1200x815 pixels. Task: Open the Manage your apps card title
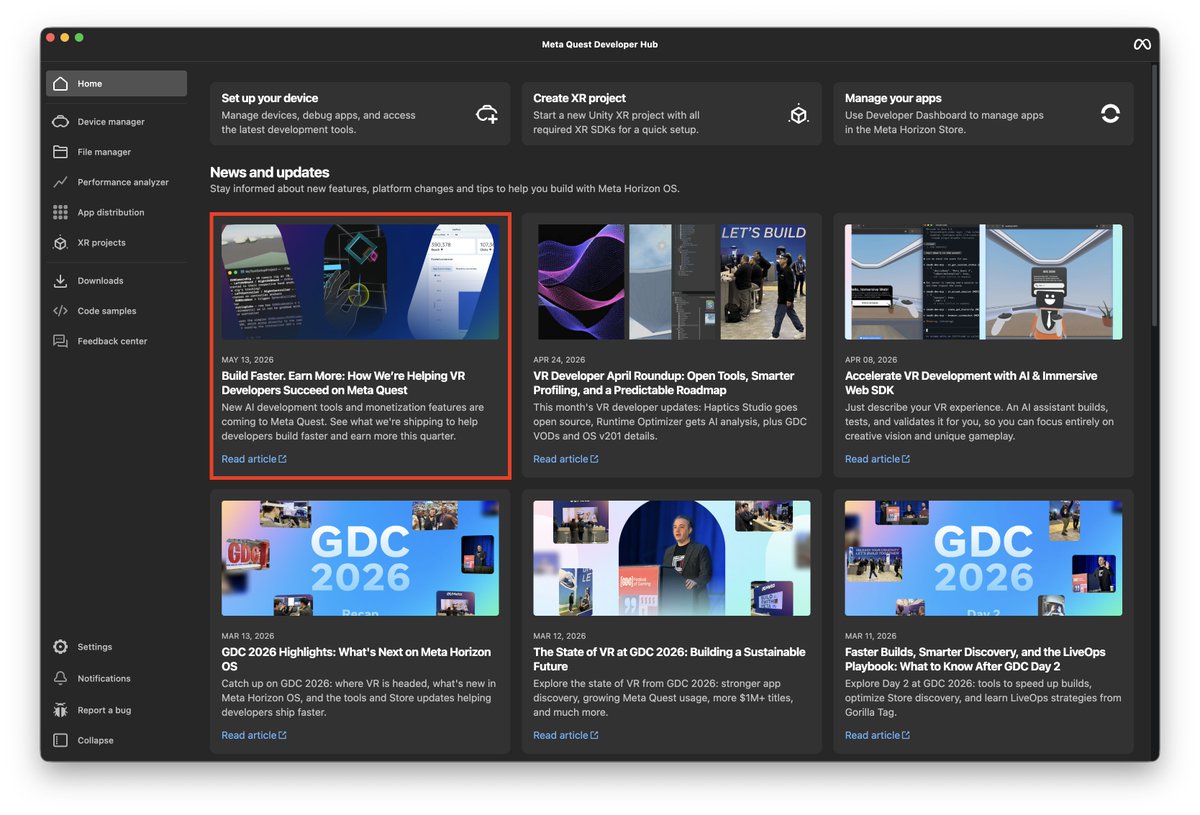tap(893, 98)
